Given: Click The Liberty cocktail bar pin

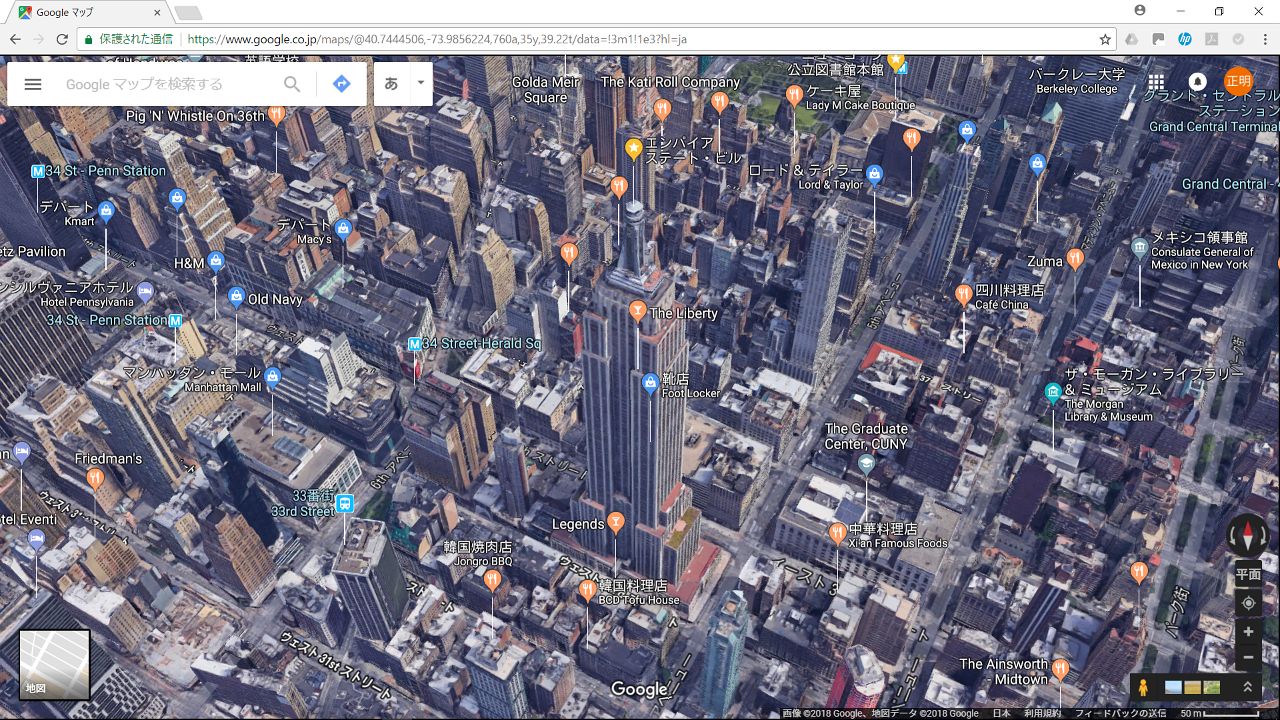Looking at the screenshot, I should pyautogui.click(x=636, y=311).
